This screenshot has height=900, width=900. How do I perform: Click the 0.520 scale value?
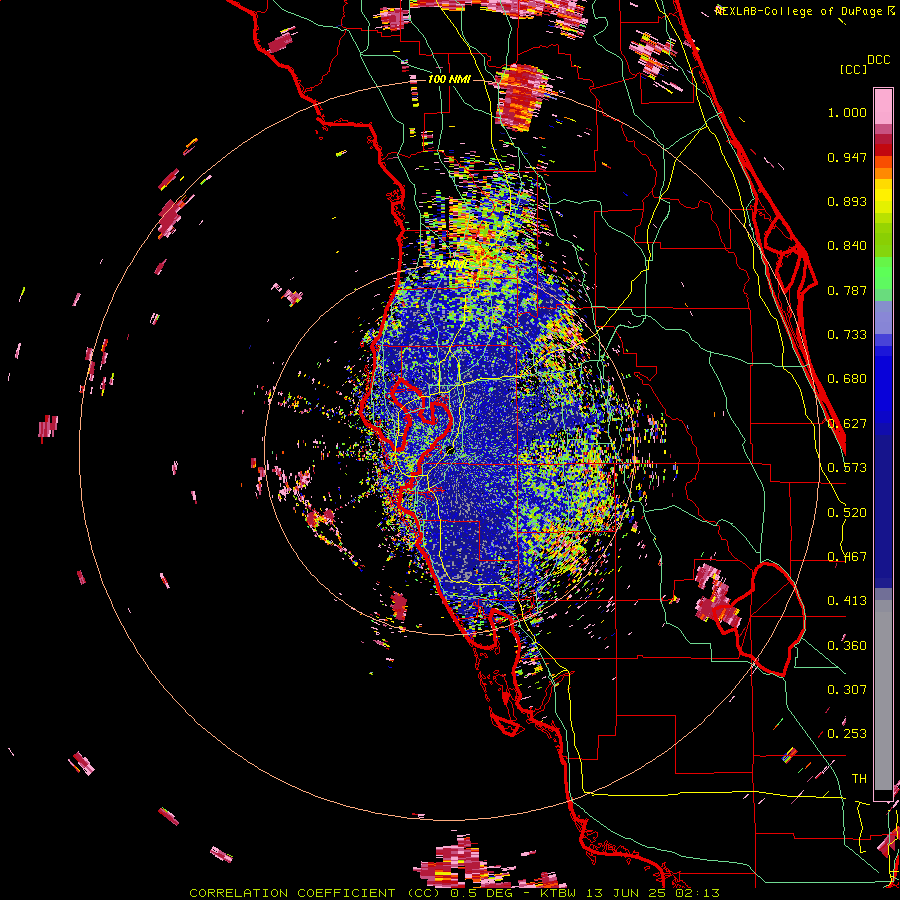pos(847,513)
